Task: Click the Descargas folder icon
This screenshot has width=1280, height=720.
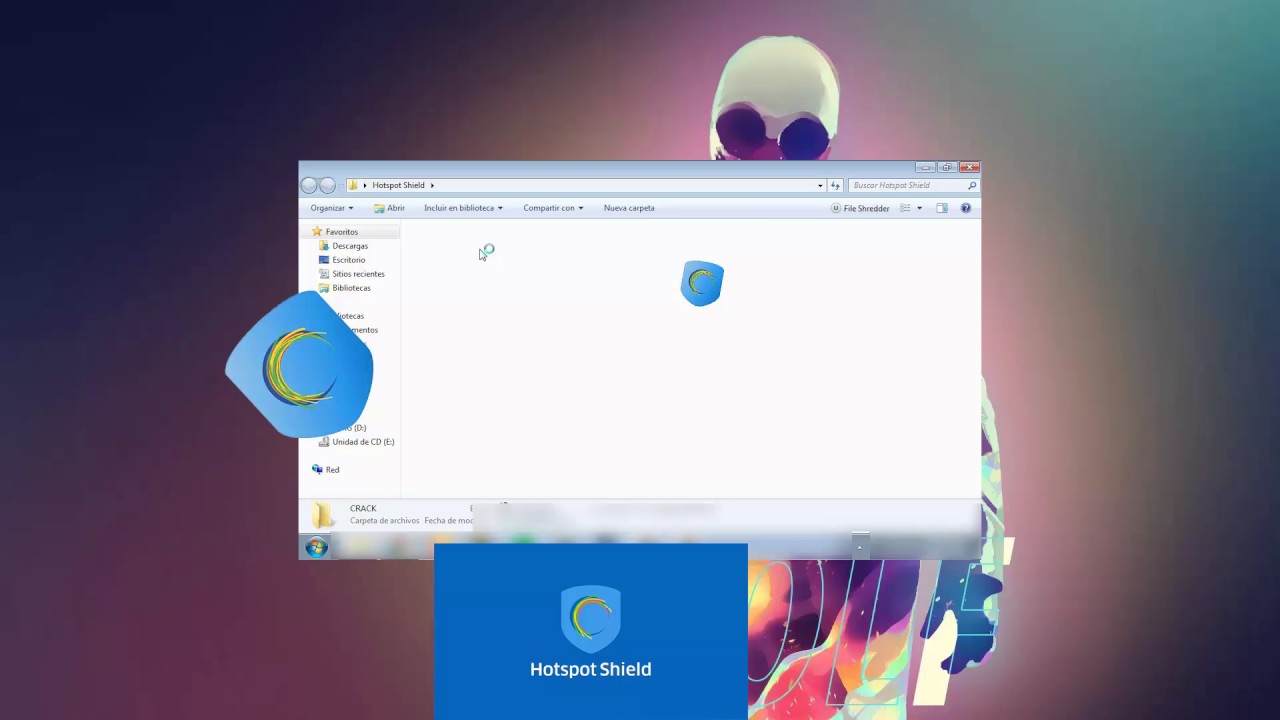Action: click(x=324, y=246)
